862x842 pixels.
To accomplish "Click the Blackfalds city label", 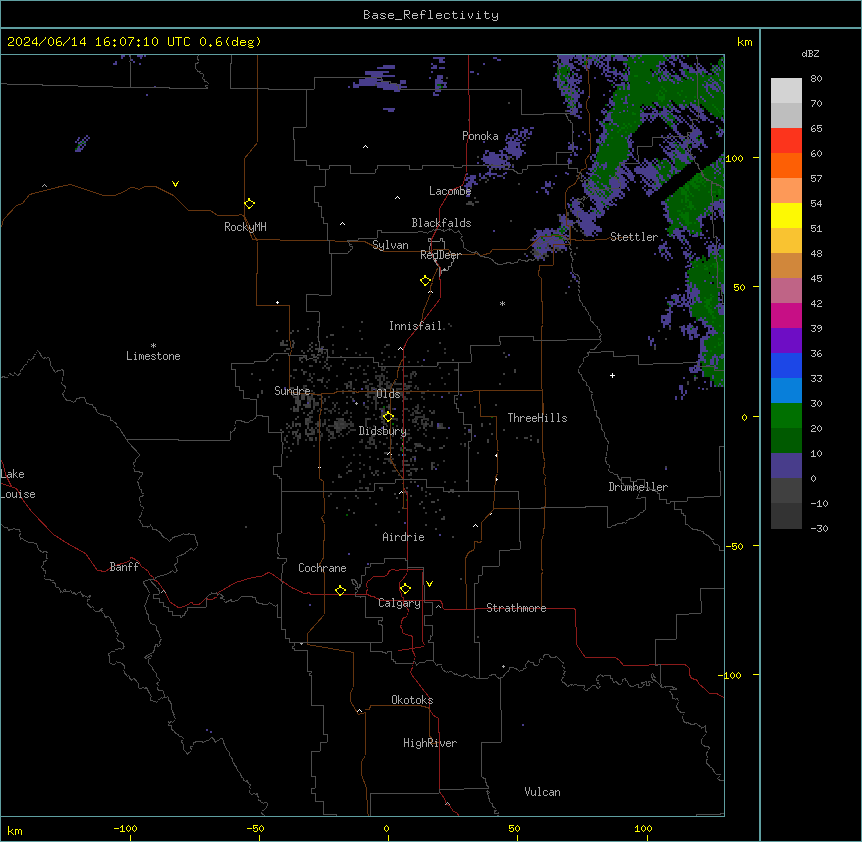I will pos(441,223).
